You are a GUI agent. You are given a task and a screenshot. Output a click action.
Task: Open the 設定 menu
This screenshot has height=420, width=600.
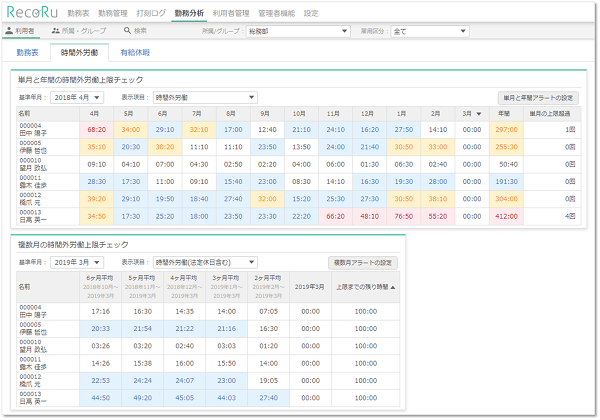click(311, 13)
